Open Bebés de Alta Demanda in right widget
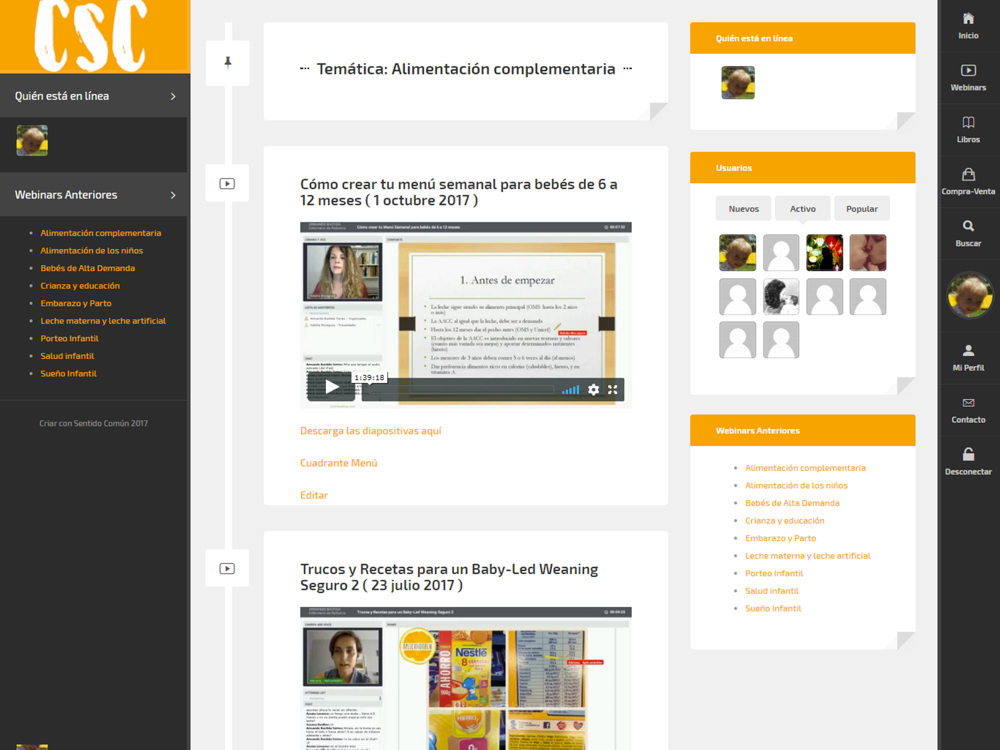This screenshot has width=1000, height=750. tap(792, 503)
